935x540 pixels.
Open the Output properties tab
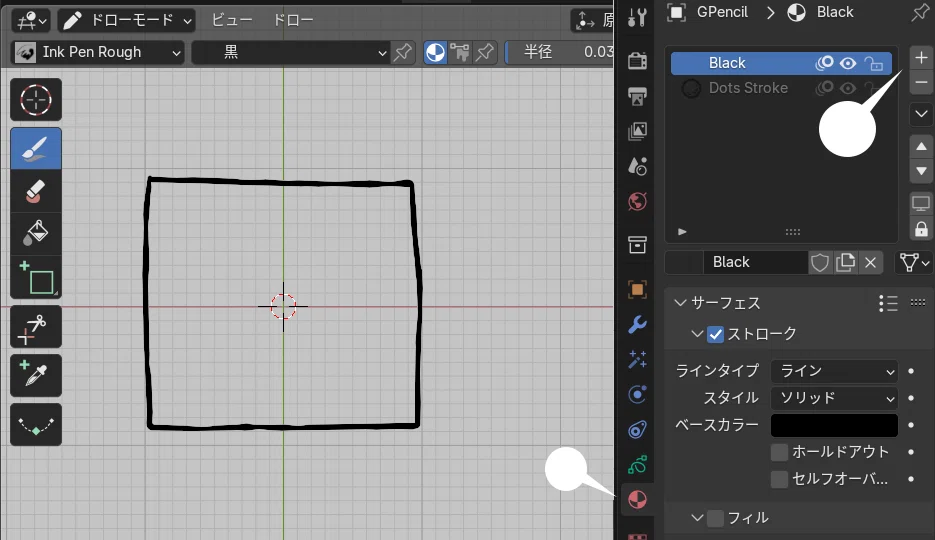[637, 96]
